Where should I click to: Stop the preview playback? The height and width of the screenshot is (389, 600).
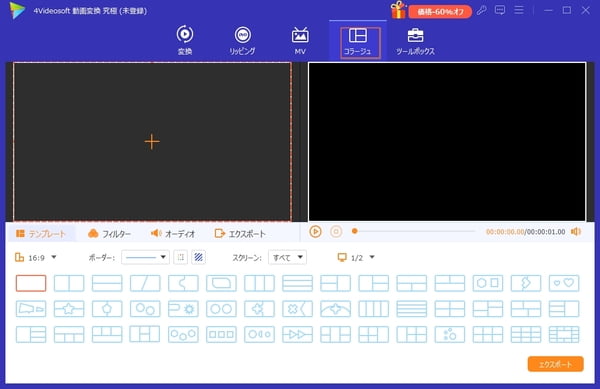[336, 231]
